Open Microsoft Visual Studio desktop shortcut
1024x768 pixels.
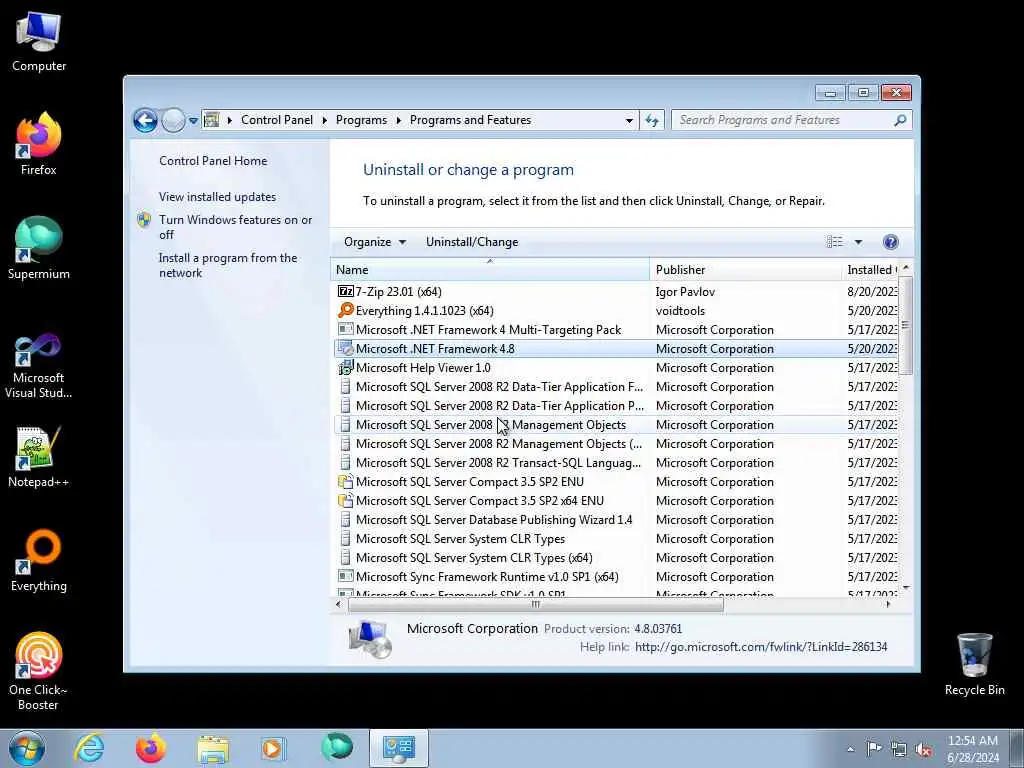tap(39, 366)
